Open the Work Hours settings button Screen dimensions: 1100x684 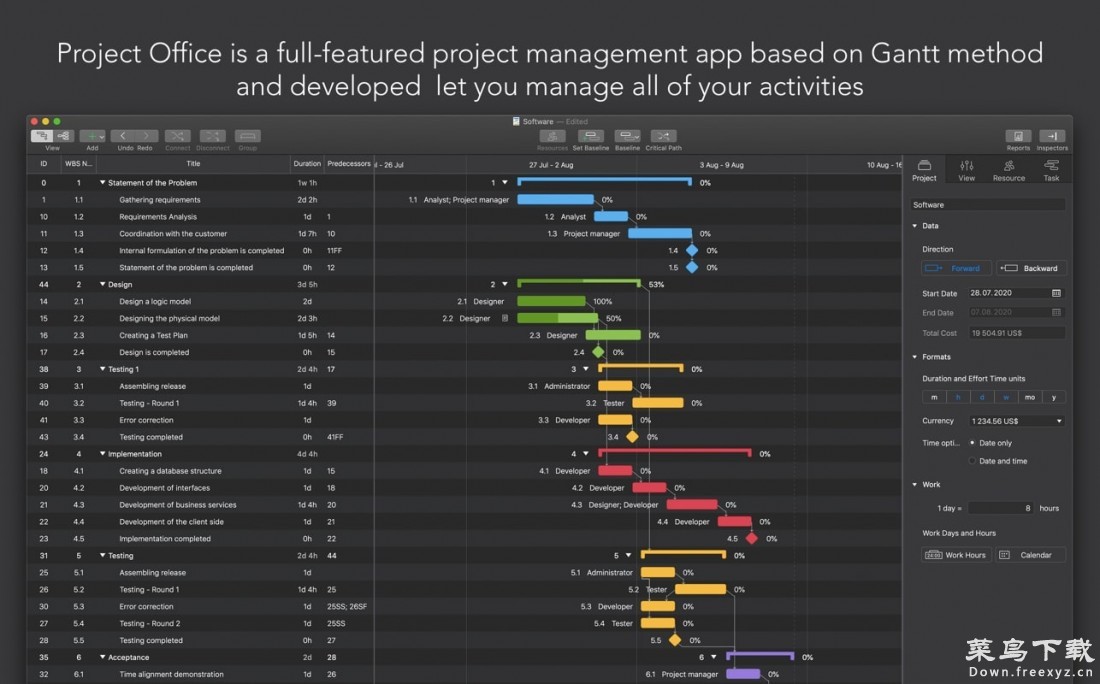click(x=956, y=555)
